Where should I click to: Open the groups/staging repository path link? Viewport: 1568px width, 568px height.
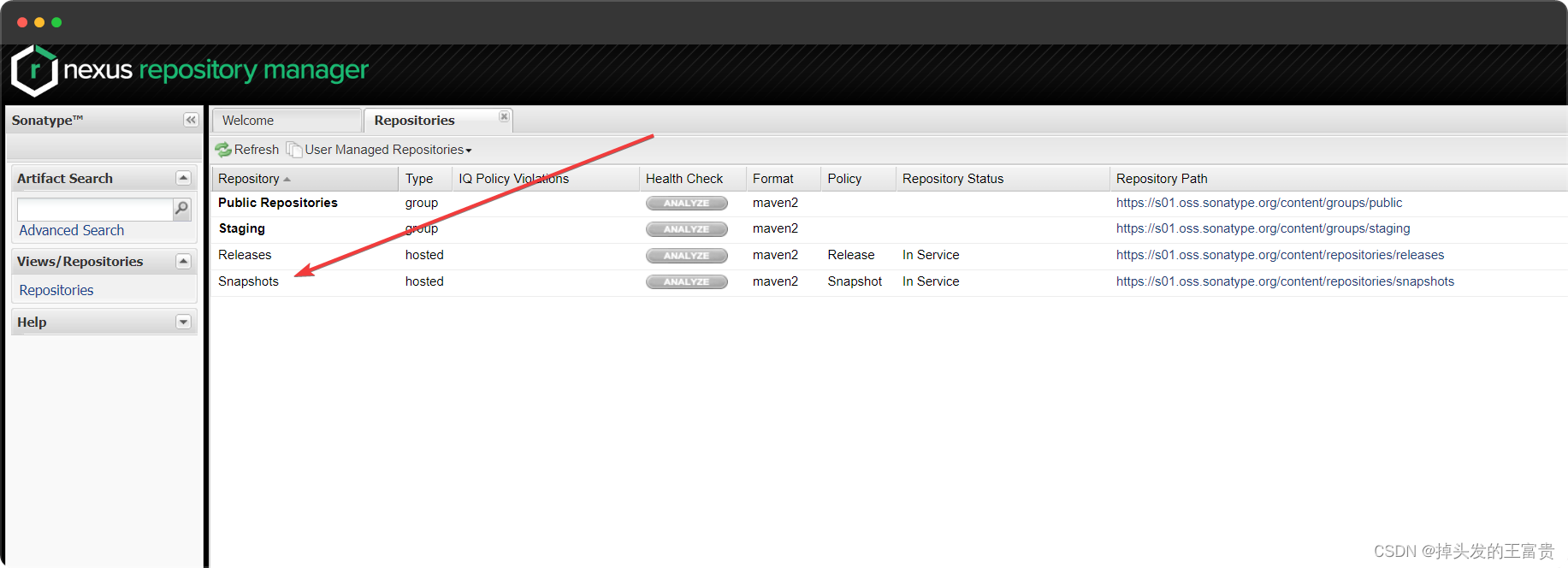(x=1263, y=228)
